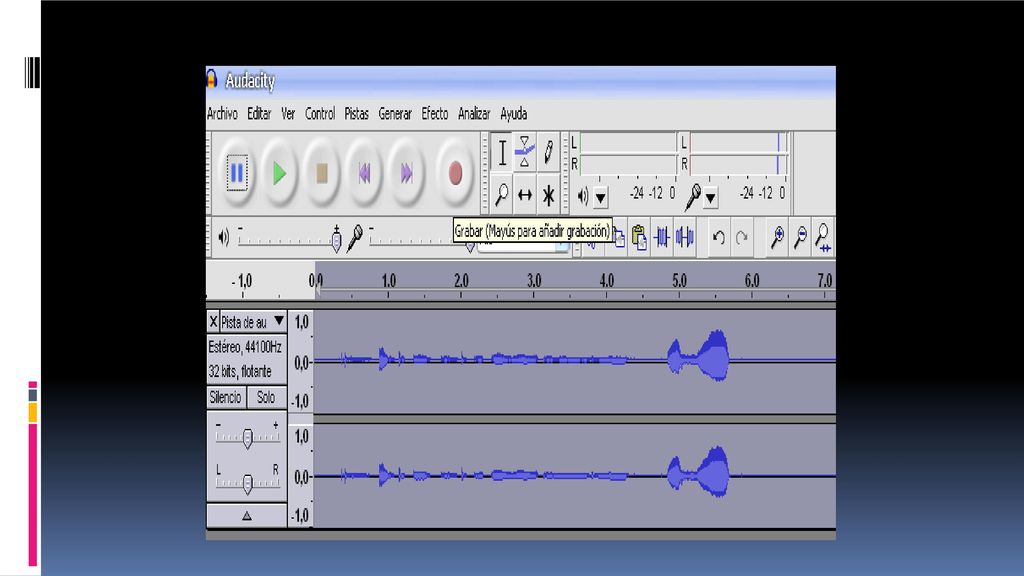Image resolution: width=1024 pixels, height=576 pixels.
Task: Select the Zoom magnifier tool
Action: [x=502, y=195]
